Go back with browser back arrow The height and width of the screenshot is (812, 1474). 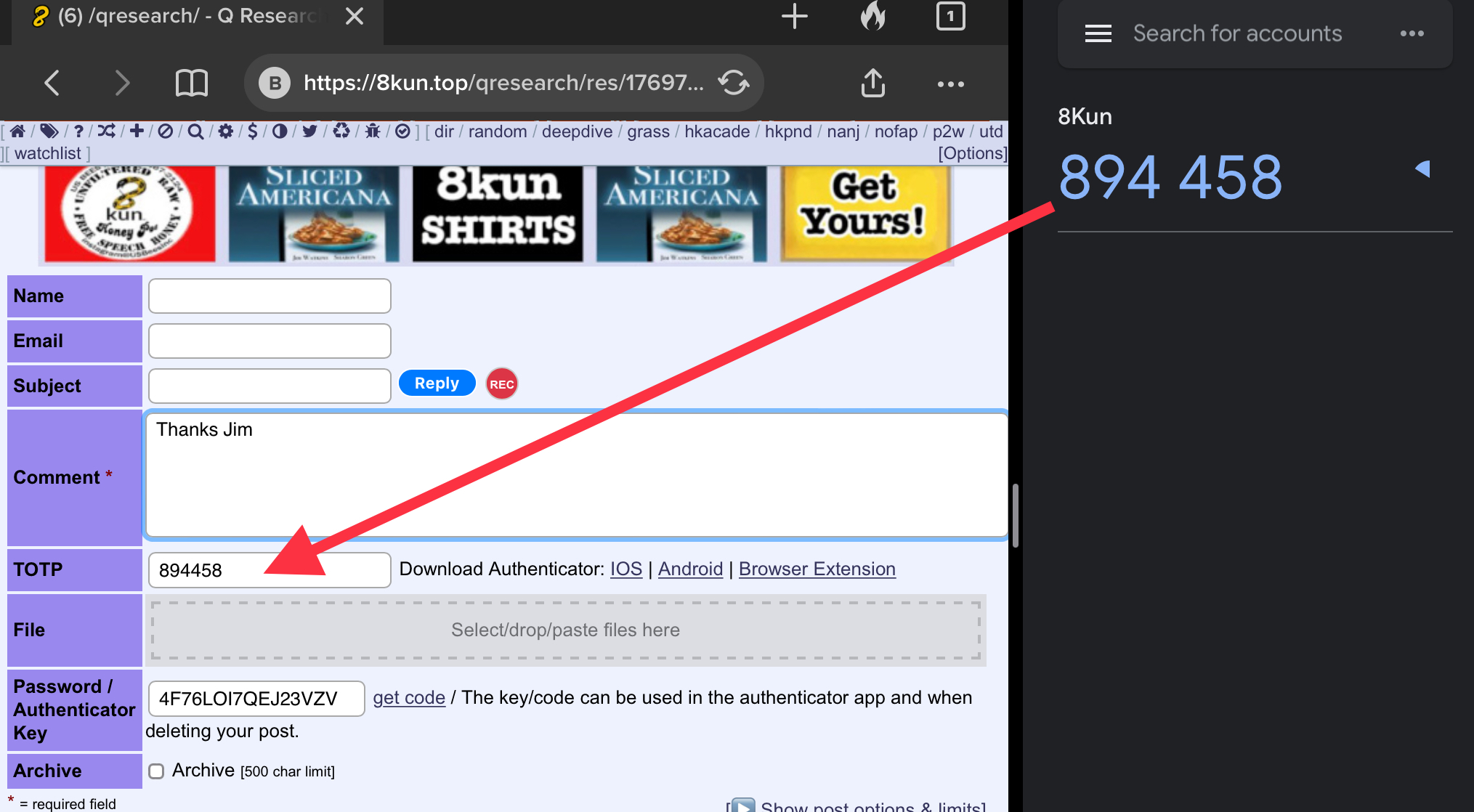[x=52, y=84]
